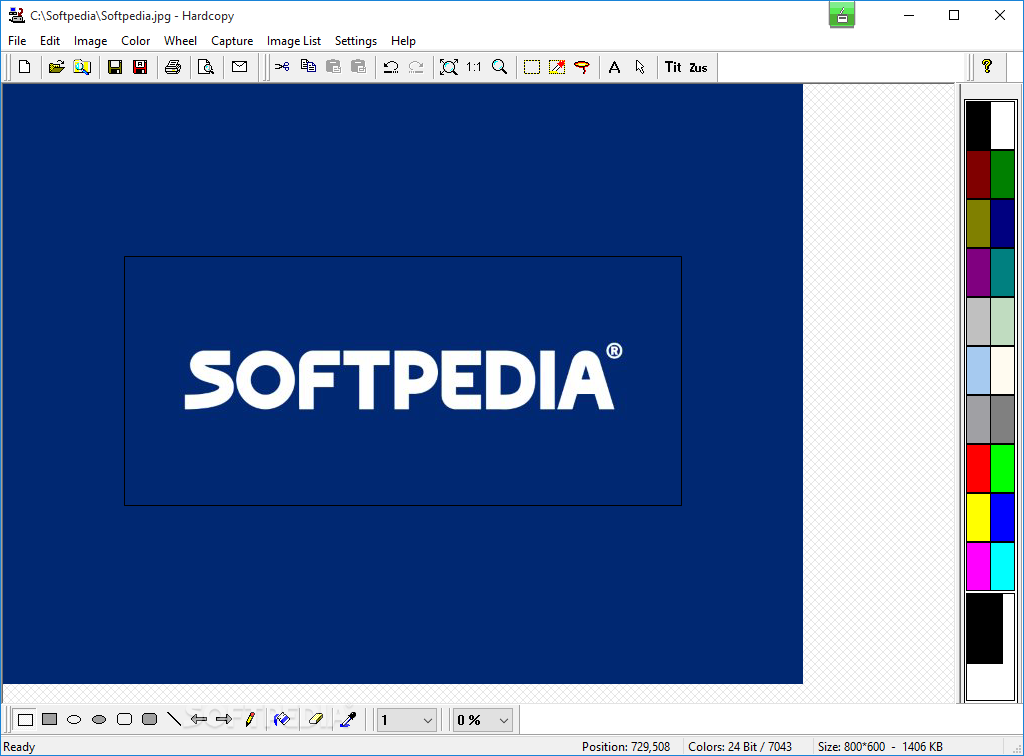Select the filled ellipse drawing tool
This screenshot has height=756, width=1024.
(x=99, y=719)
